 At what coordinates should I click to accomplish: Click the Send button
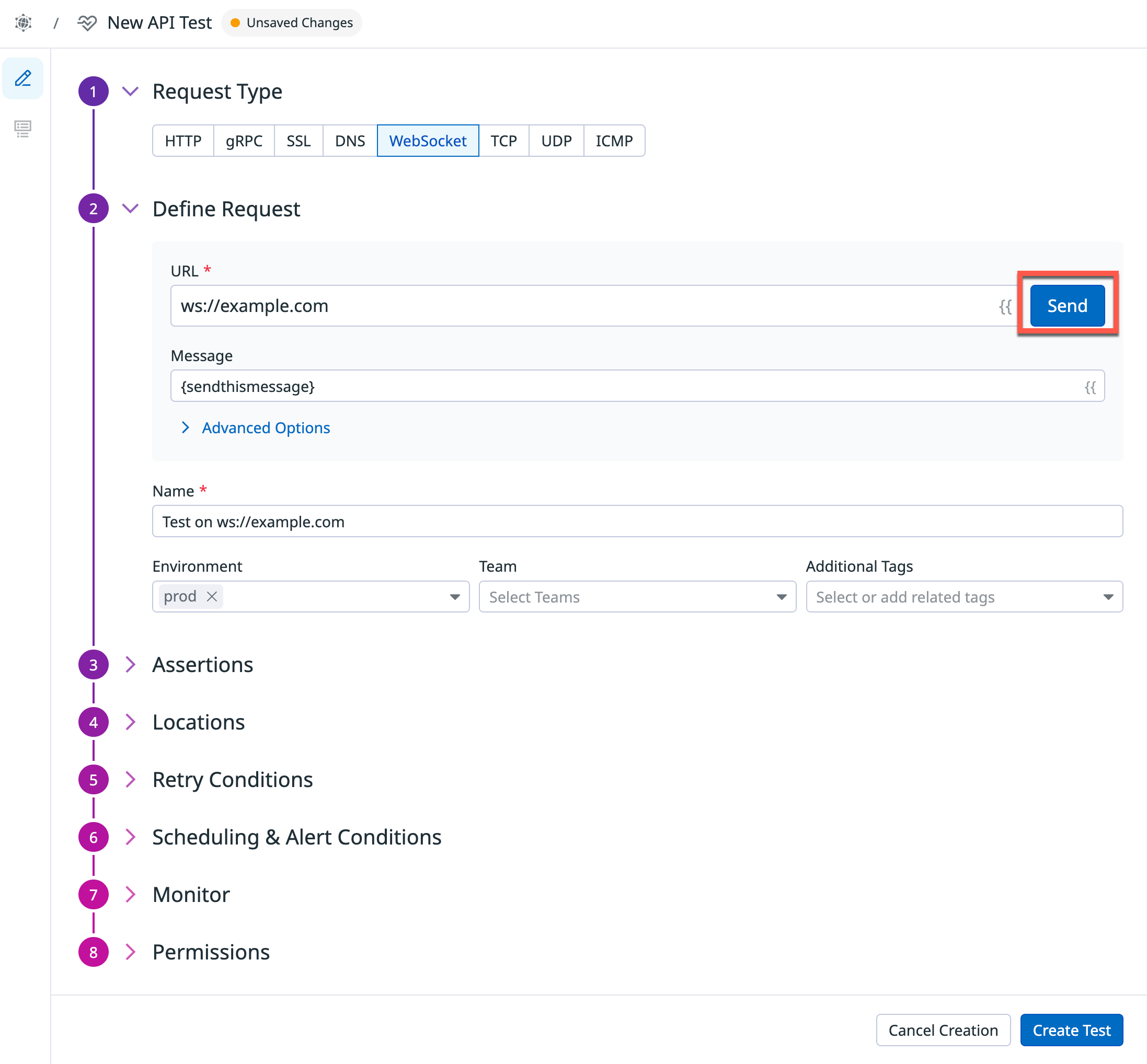point(1067,306)
